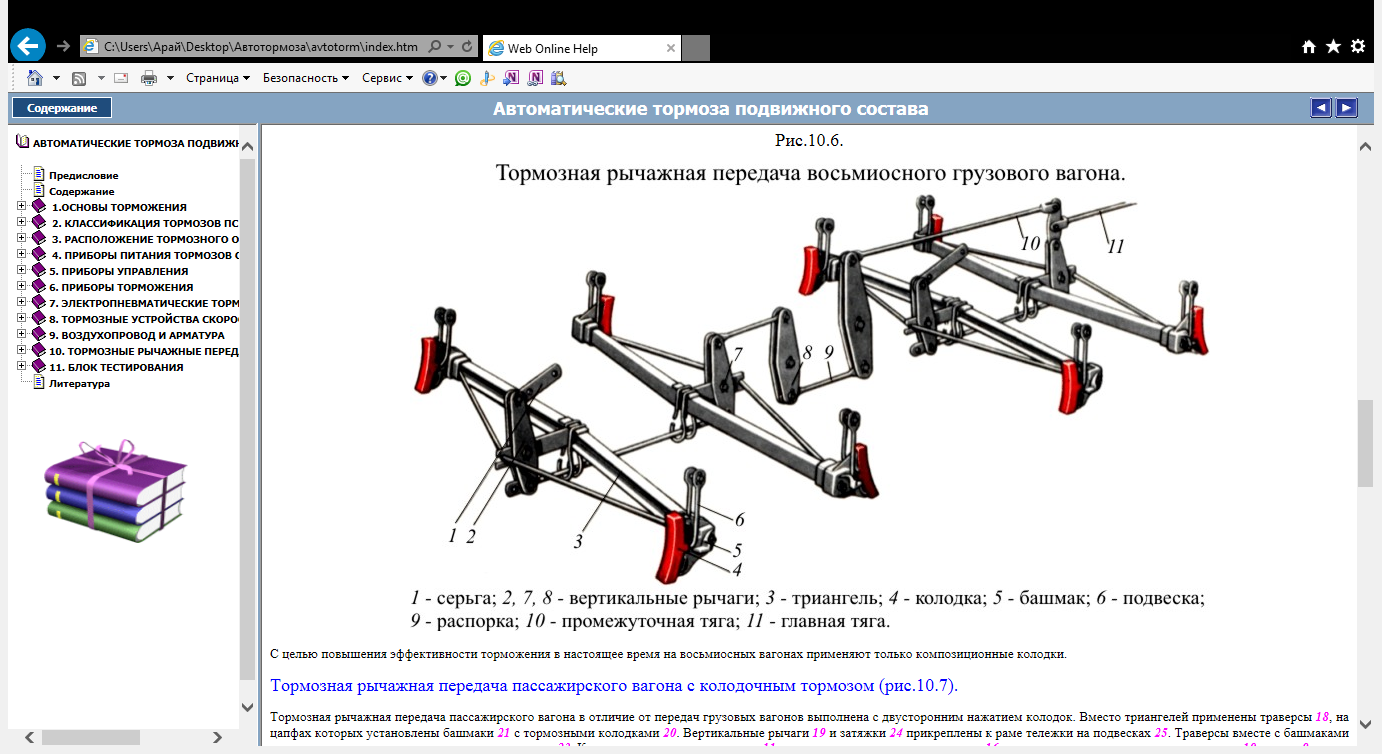Viewport: 1382px width, 754px height.
Task: Click the address bar with the index.htm path
Action: 260,46
